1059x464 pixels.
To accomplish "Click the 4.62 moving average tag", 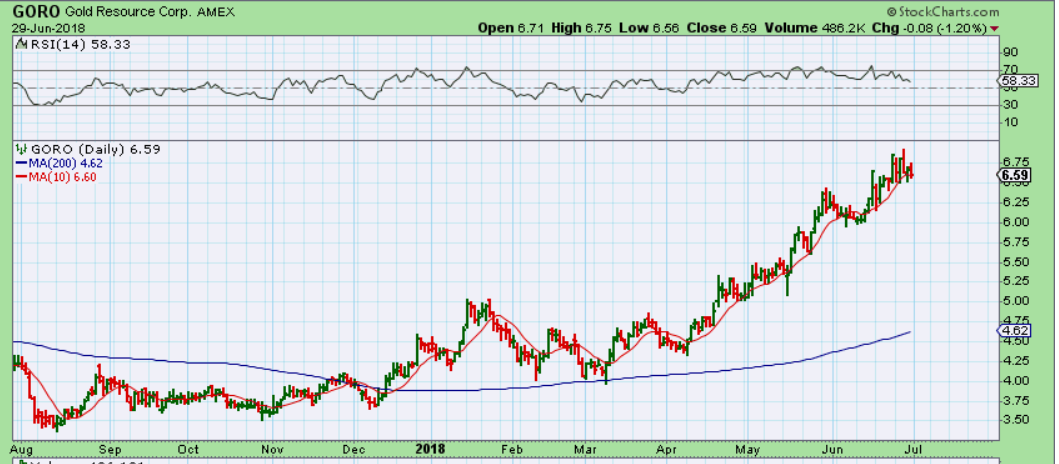I will pyautogui.click(x=1014, y=331).
